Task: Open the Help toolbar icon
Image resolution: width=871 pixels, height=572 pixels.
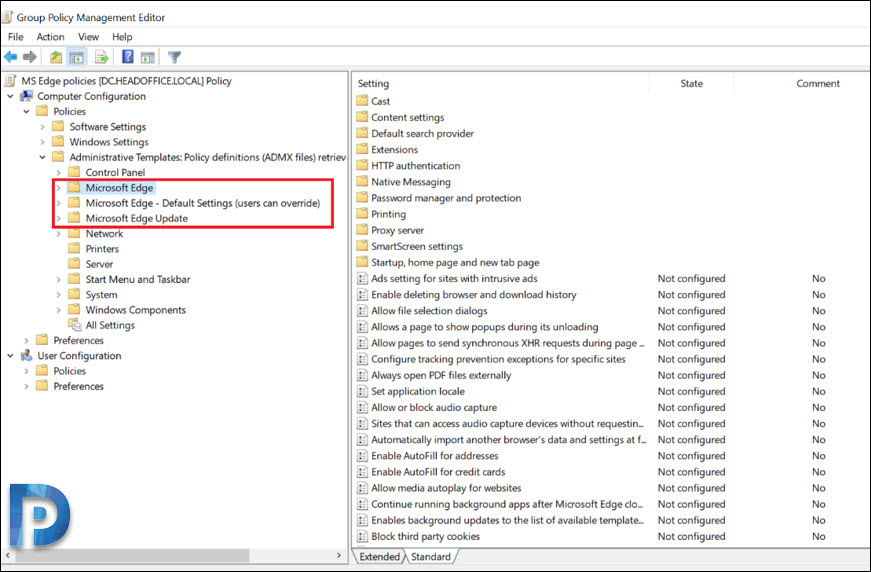Action: [x=128, y=57]
